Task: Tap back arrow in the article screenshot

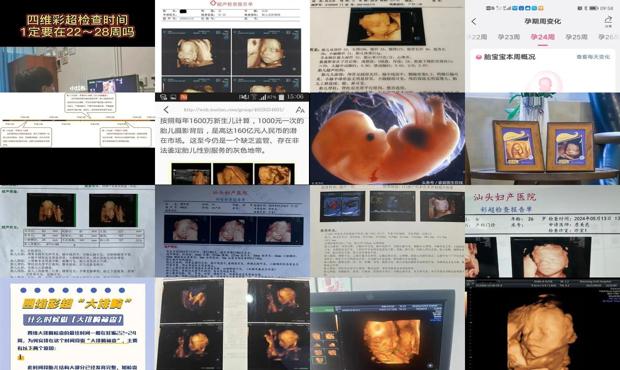Action: pos(166,110)
